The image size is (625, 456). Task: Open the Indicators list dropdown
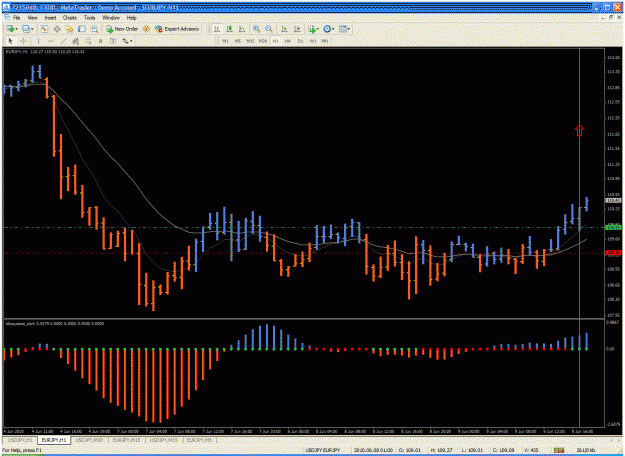(313, 29)
